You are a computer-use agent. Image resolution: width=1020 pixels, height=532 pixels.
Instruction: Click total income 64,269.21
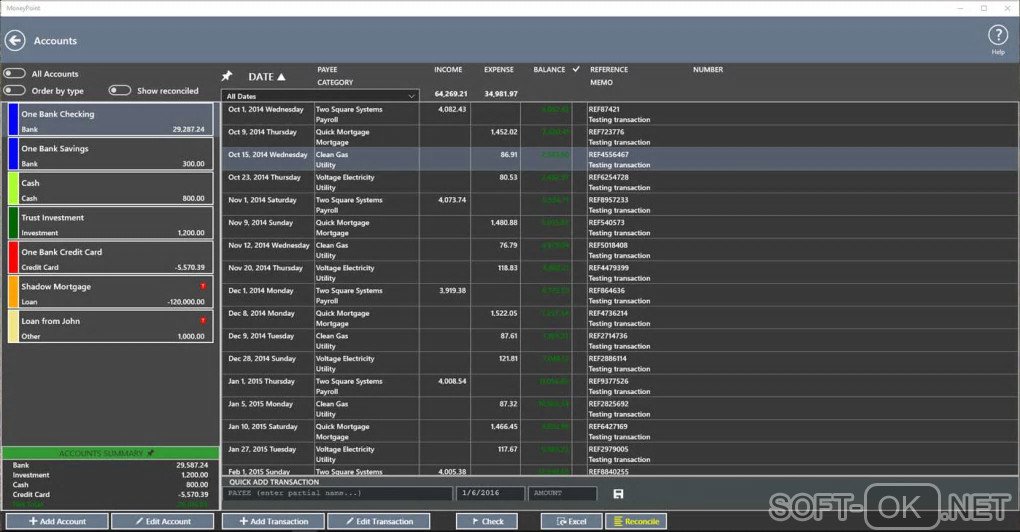coord(451,94)
